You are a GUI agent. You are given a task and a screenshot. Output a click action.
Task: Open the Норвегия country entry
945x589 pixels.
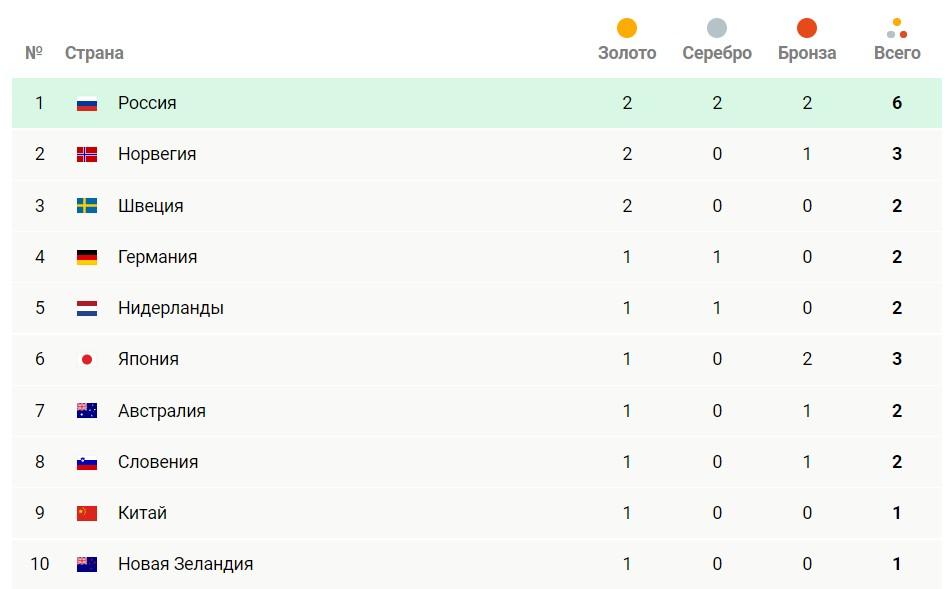pyautogui.click(x=157, y=154)
